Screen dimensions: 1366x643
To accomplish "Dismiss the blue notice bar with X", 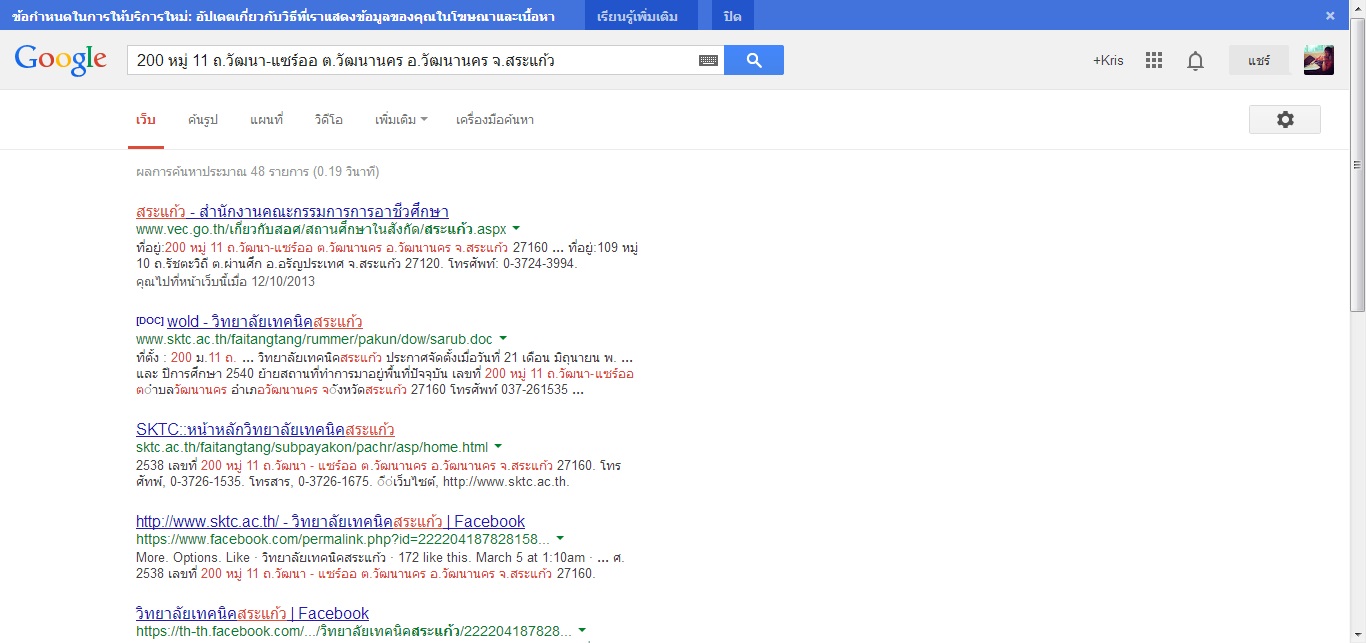I will pyautogui.click(x=1330, y=15).
